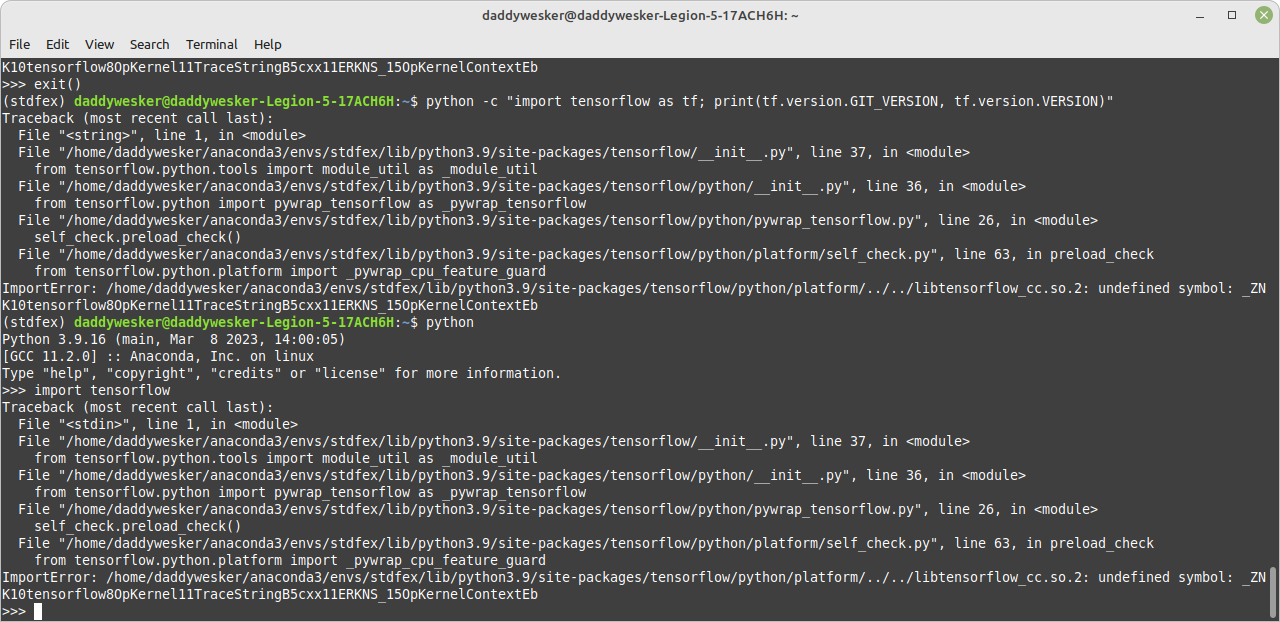Open the View menu
The width and height of the screenshot is (1280, 622).
tap(98, 44)
